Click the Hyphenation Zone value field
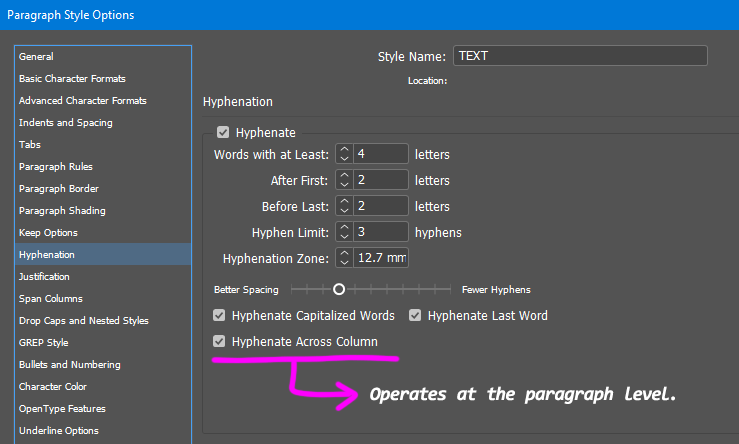 click(x=381, y=258)
